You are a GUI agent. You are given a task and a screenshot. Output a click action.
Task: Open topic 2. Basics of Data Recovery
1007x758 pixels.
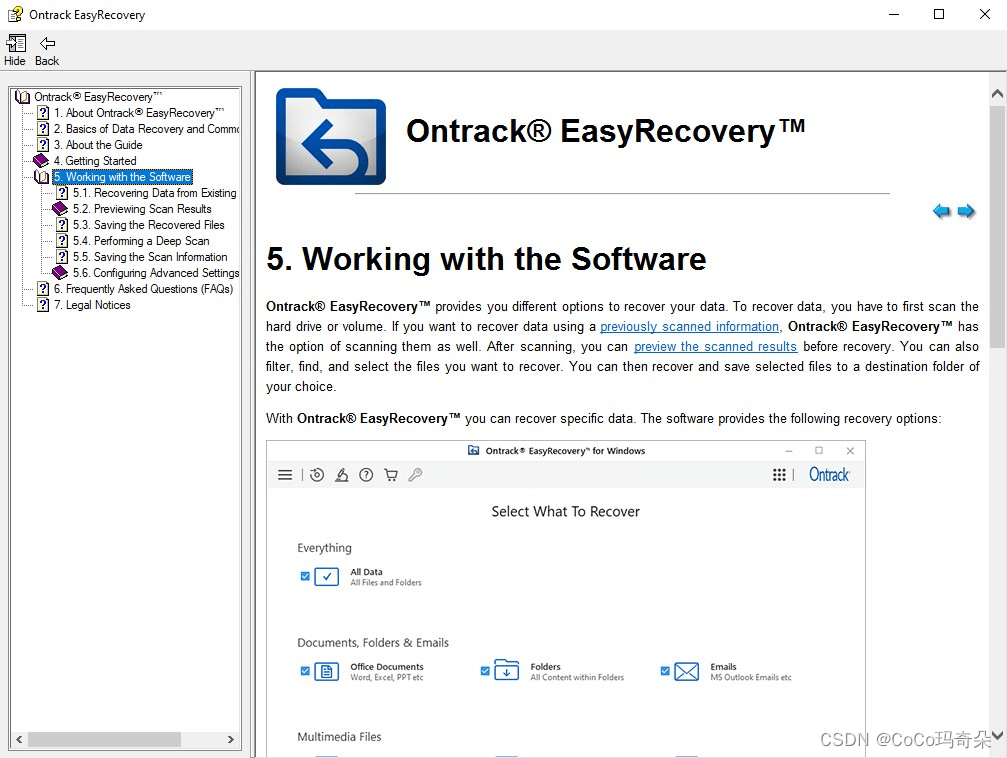pos(146,129)
